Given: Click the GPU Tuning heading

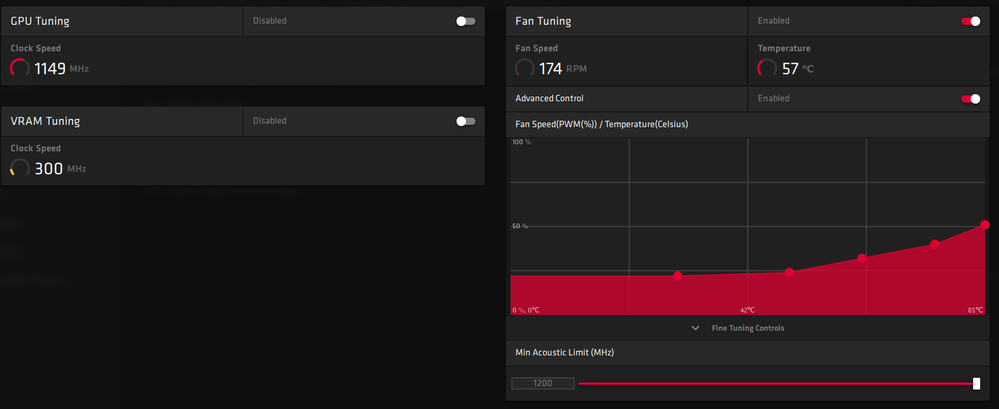Looking at the screenshot, I should click(x=40, y=21).
